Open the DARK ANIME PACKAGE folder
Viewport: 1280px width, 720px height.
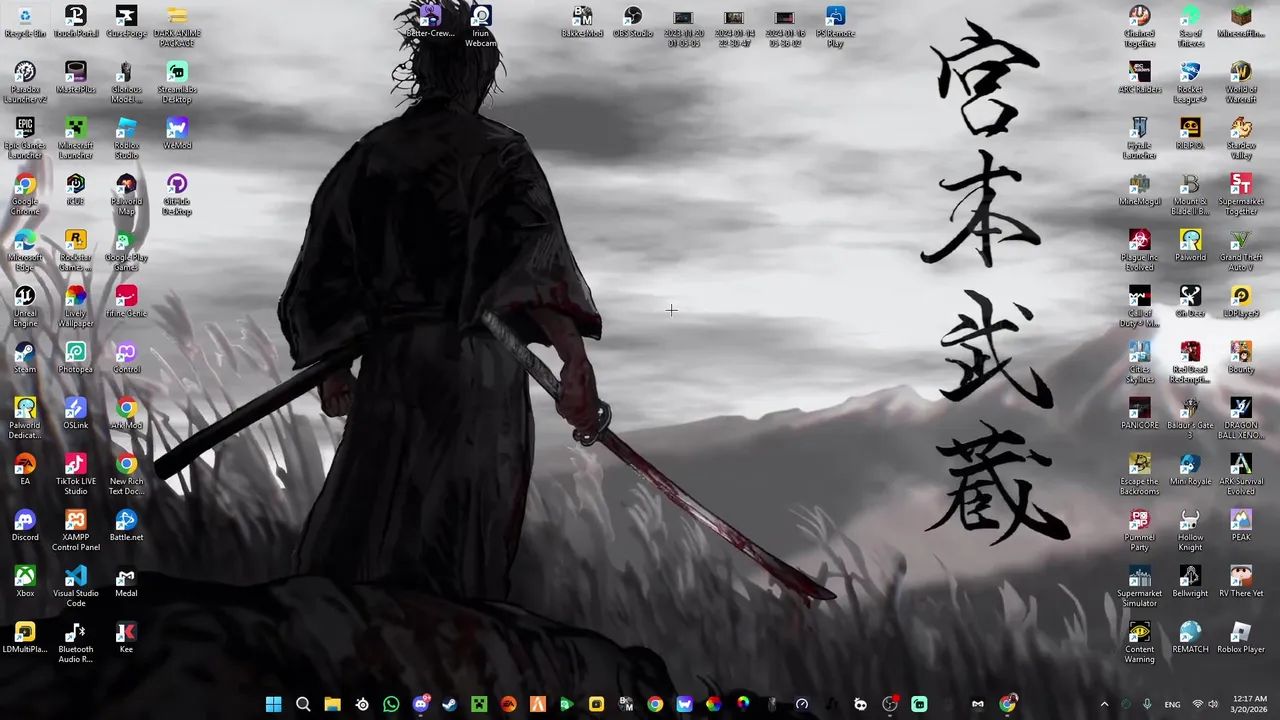click(x=177, y=27)
